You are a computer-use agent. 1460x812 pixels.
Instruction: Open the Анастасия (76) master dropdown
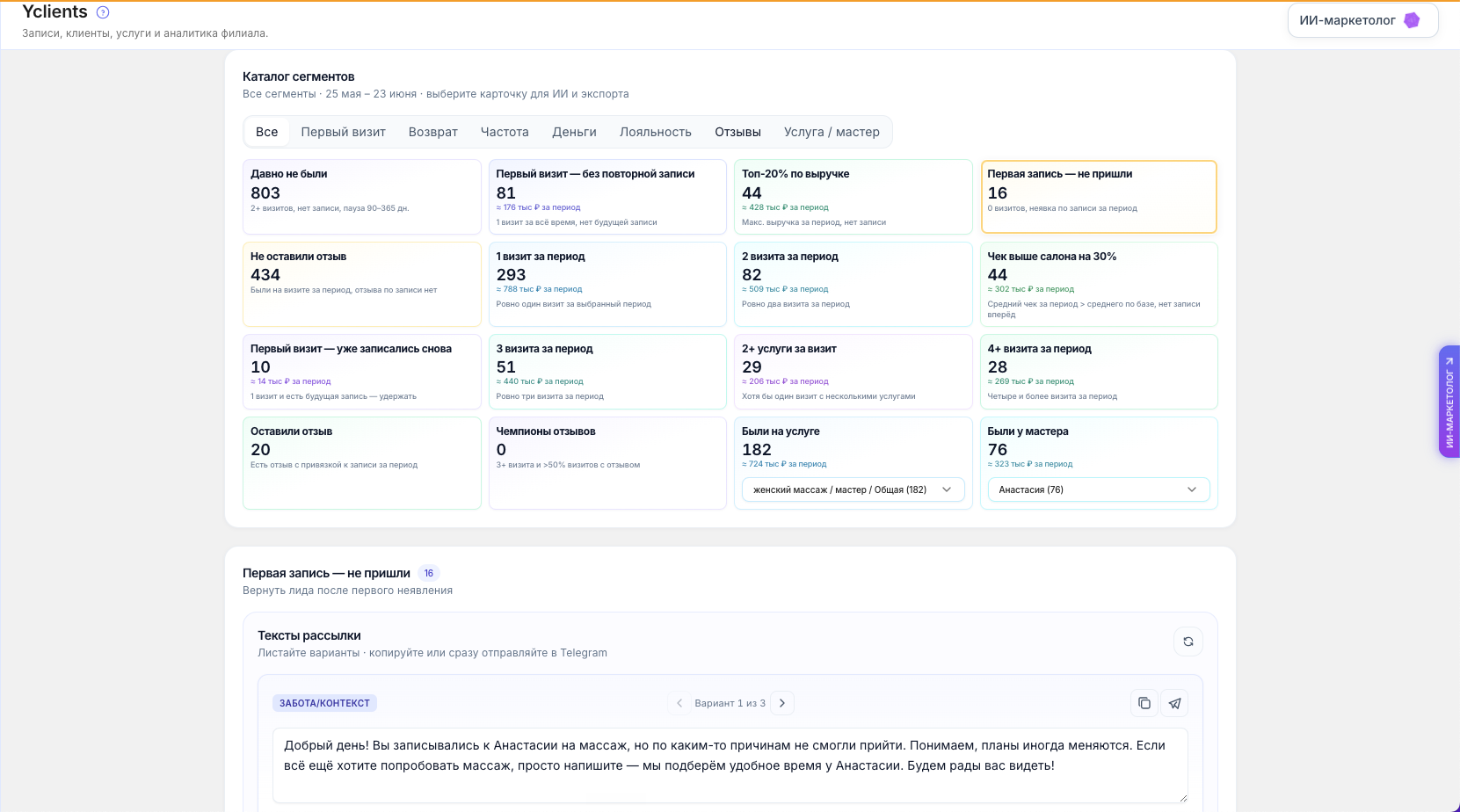pyautogui.click(x=1099, y=489)
